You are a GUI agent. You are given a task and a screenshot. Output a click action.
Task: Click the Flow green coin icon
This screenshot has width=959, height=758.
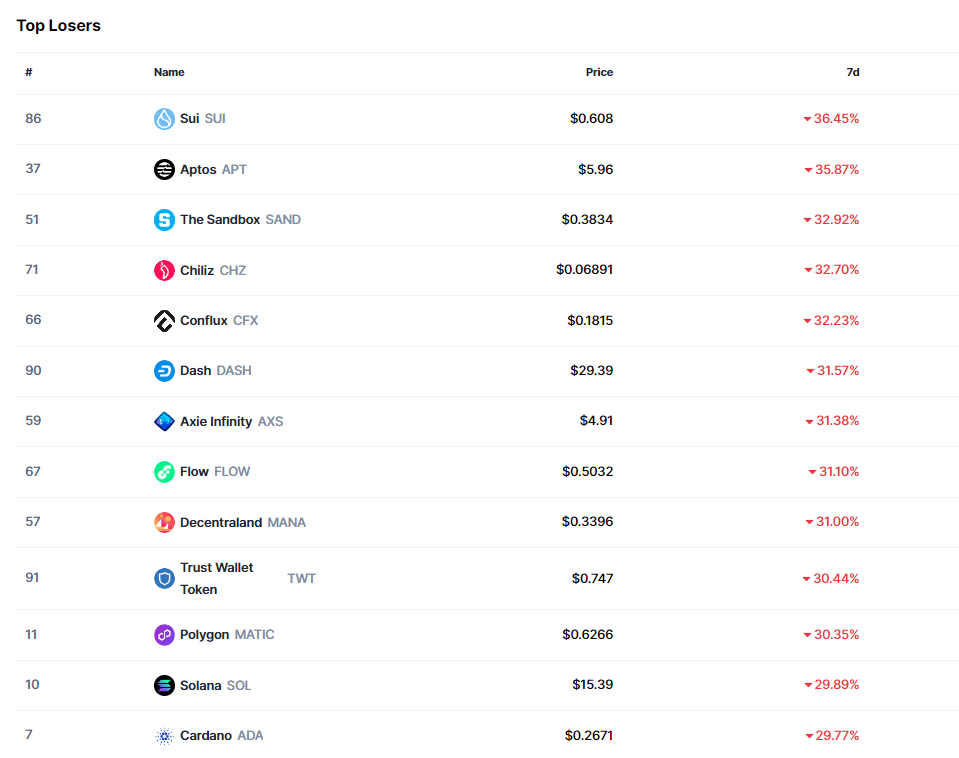[164, 472]
